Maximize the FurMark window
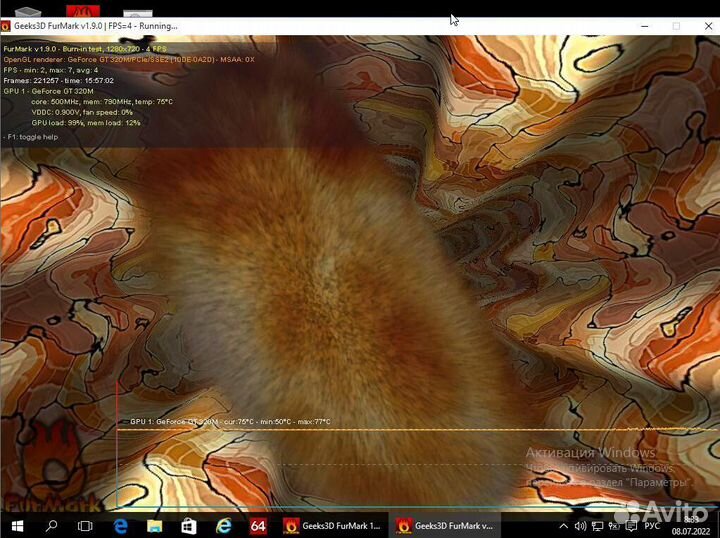The height and width of the screenshot is (538, 720). pyautogui.click(x=676, y=26)
